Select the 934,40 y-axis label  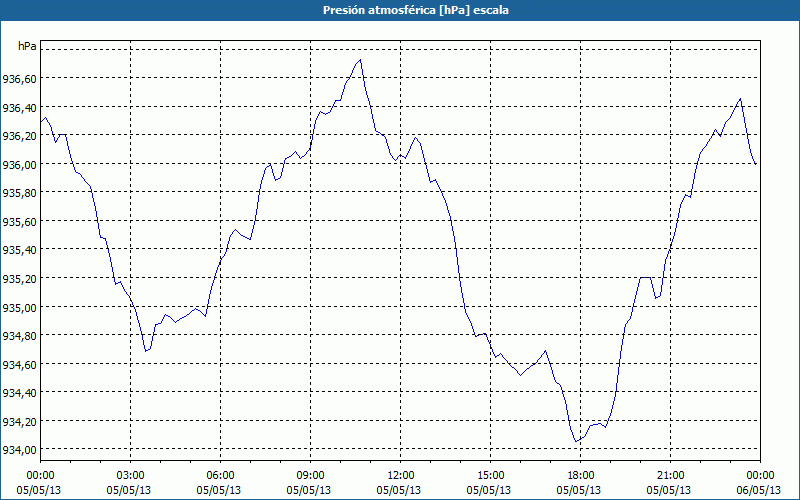point(19,393)
